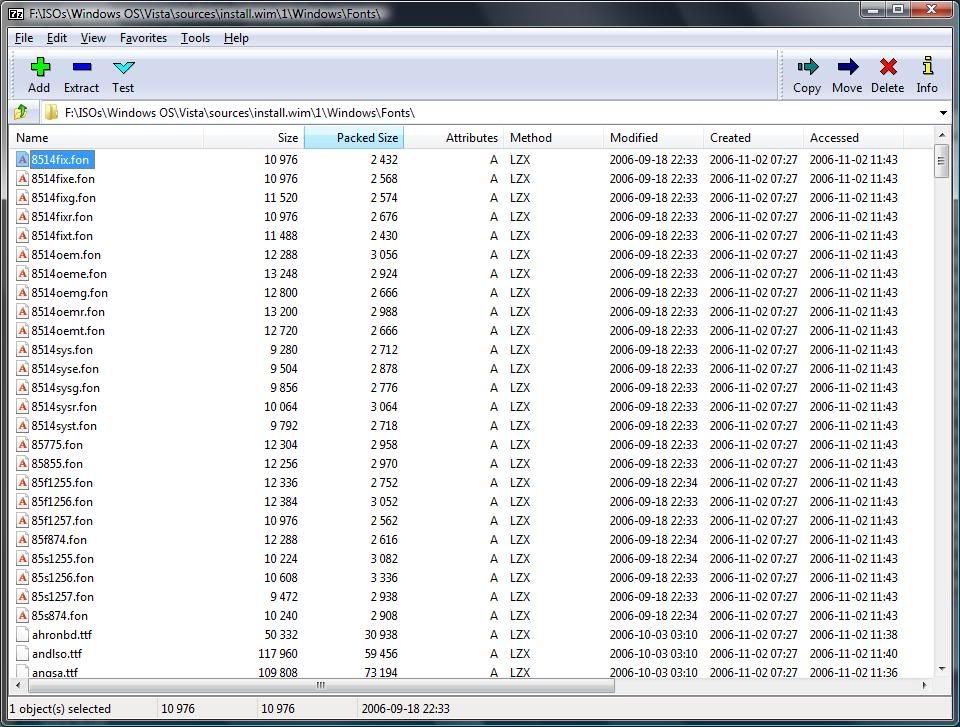The image size is (960, 727).
Task: Click the vertical scrollbar down arrow
Action: point(942,669)
